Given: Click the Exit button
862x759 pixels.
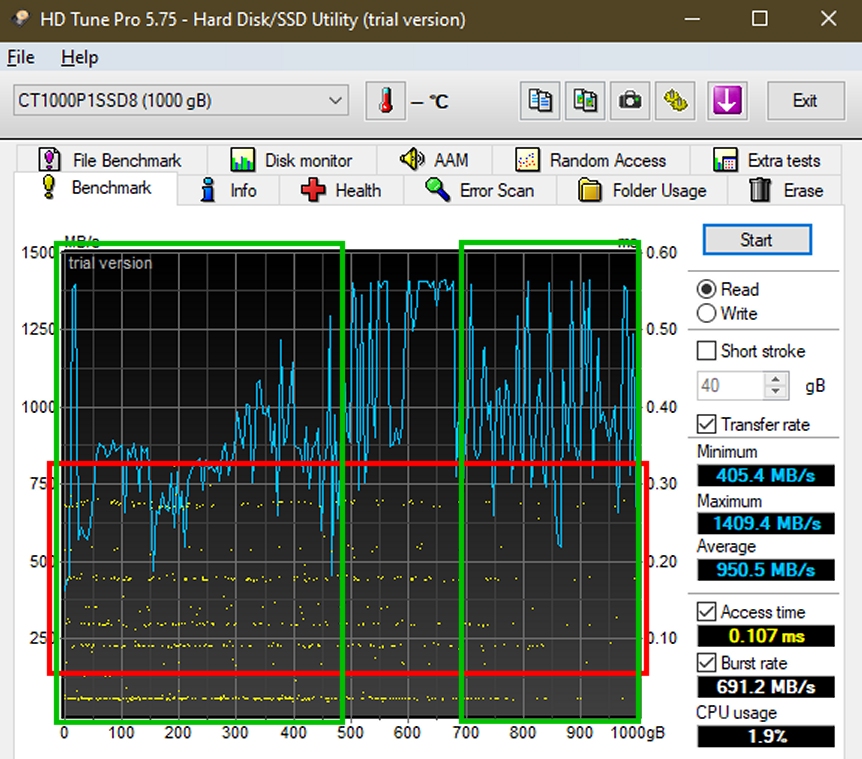Looking at the screenshot, I should (x=805, y=101).
